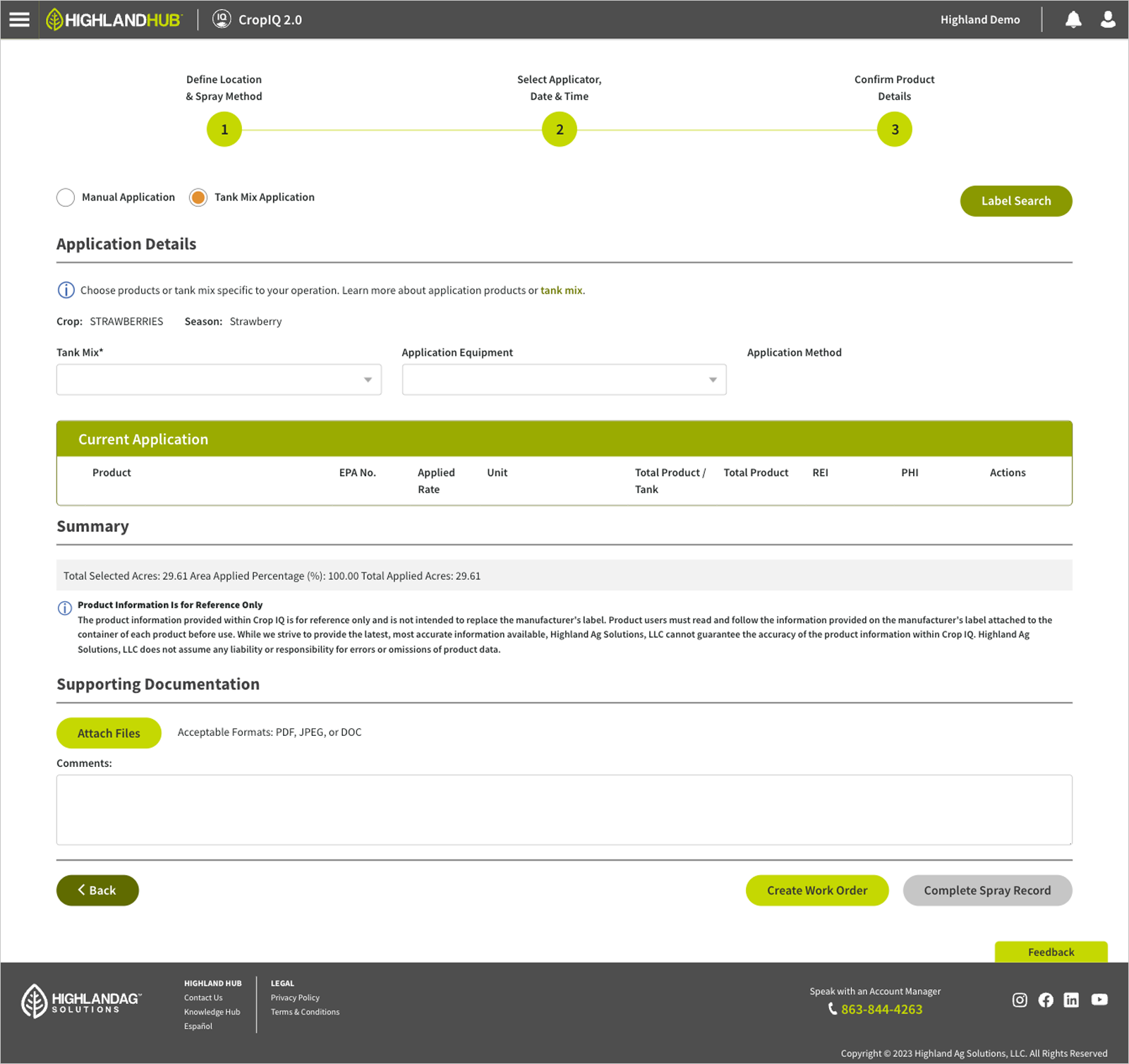Click the info icon beside product disclaimer

(x=65, y=607)
